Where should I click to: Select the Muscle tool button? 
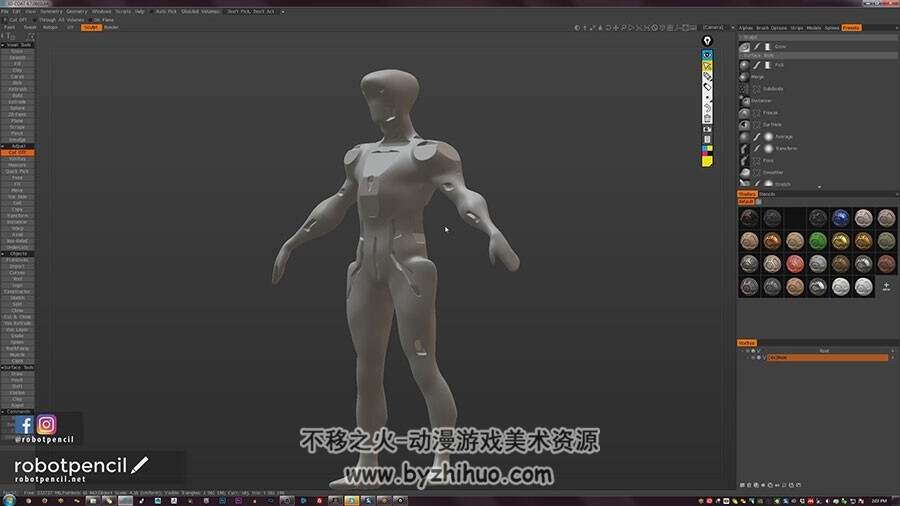pos(17,355)
